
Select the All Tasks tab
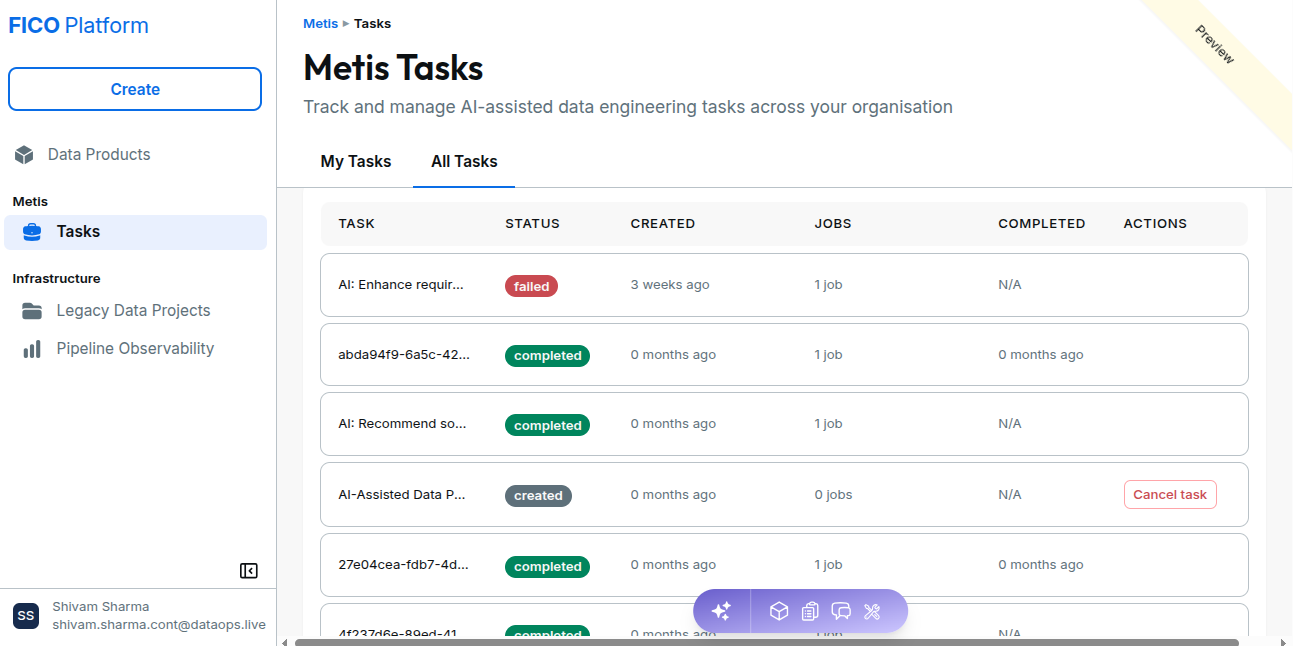[464, 161]
